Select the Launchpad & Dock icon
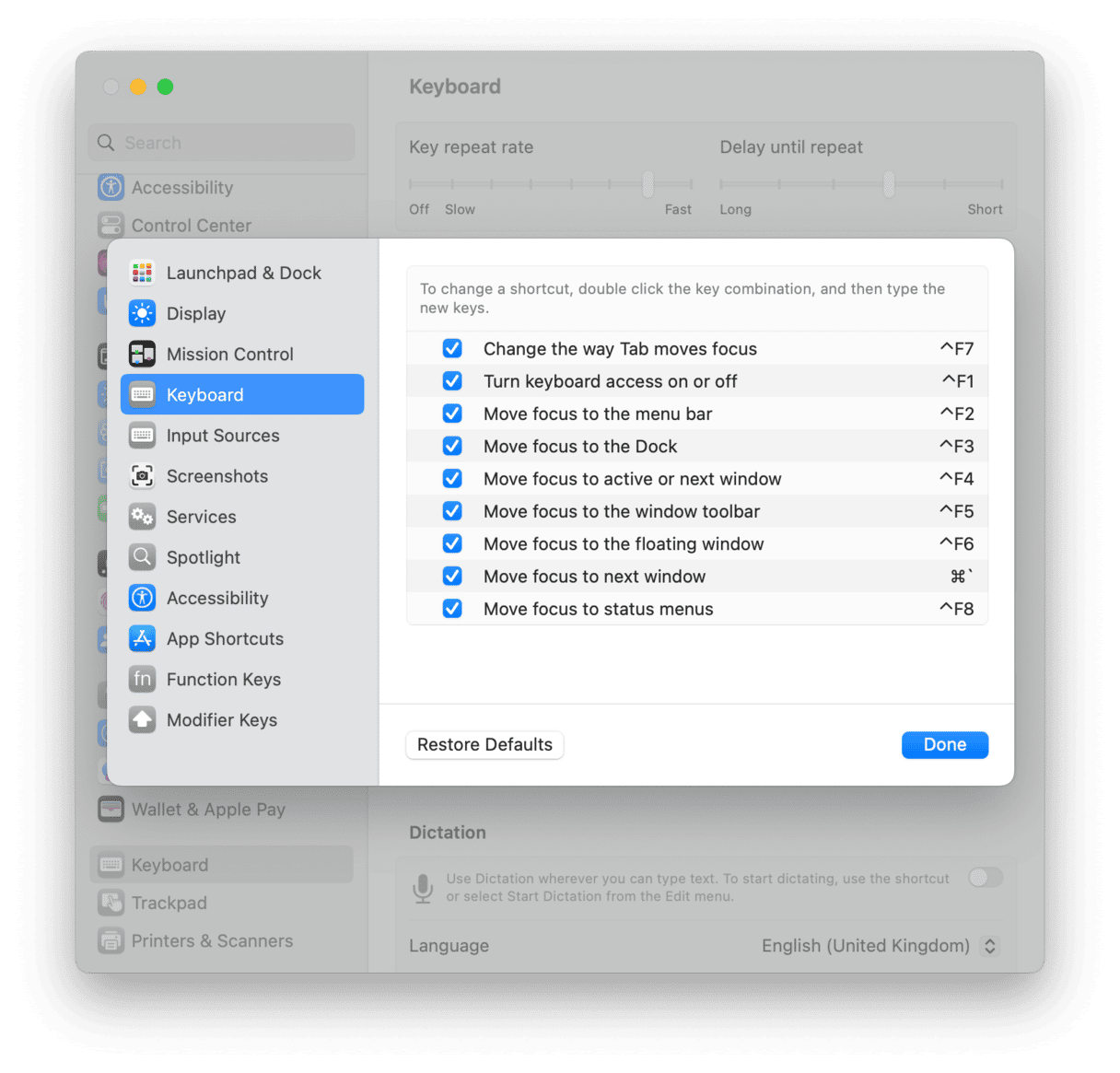The width and height of the screenshot is (1120, 1073). point(142,273)
